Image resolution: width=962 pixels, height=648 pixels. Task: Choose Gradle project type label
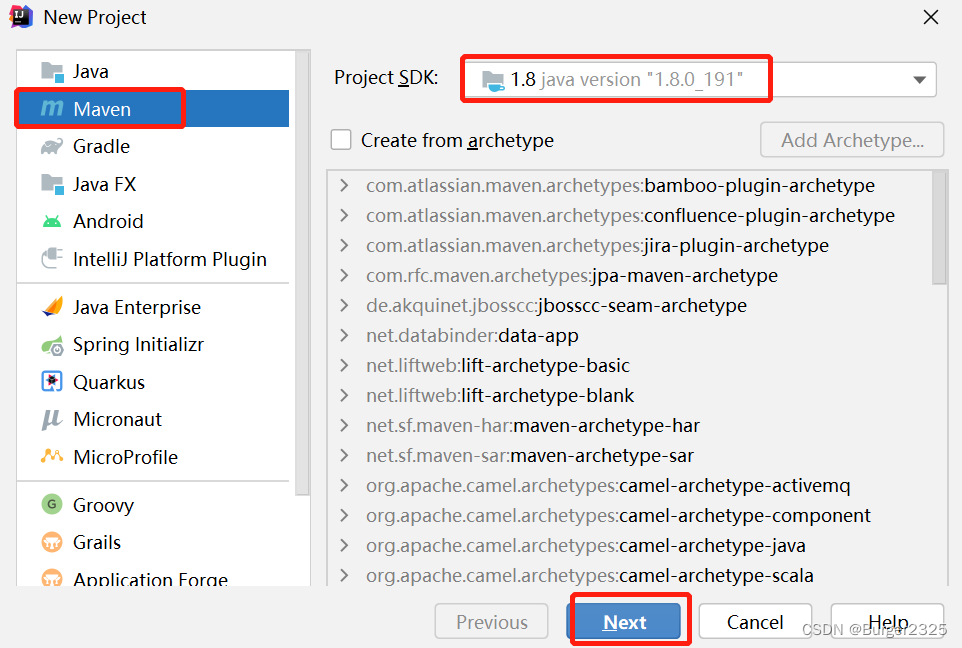click(x=101, y=147)
